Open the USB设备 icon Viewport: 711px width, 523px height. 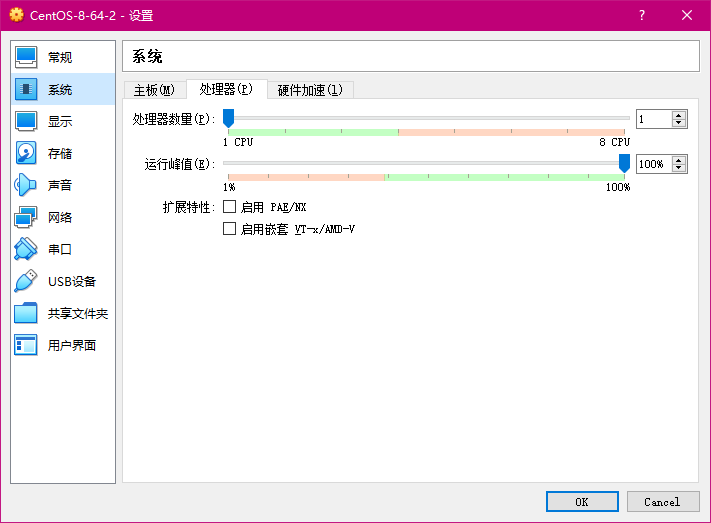coord(26,281)
